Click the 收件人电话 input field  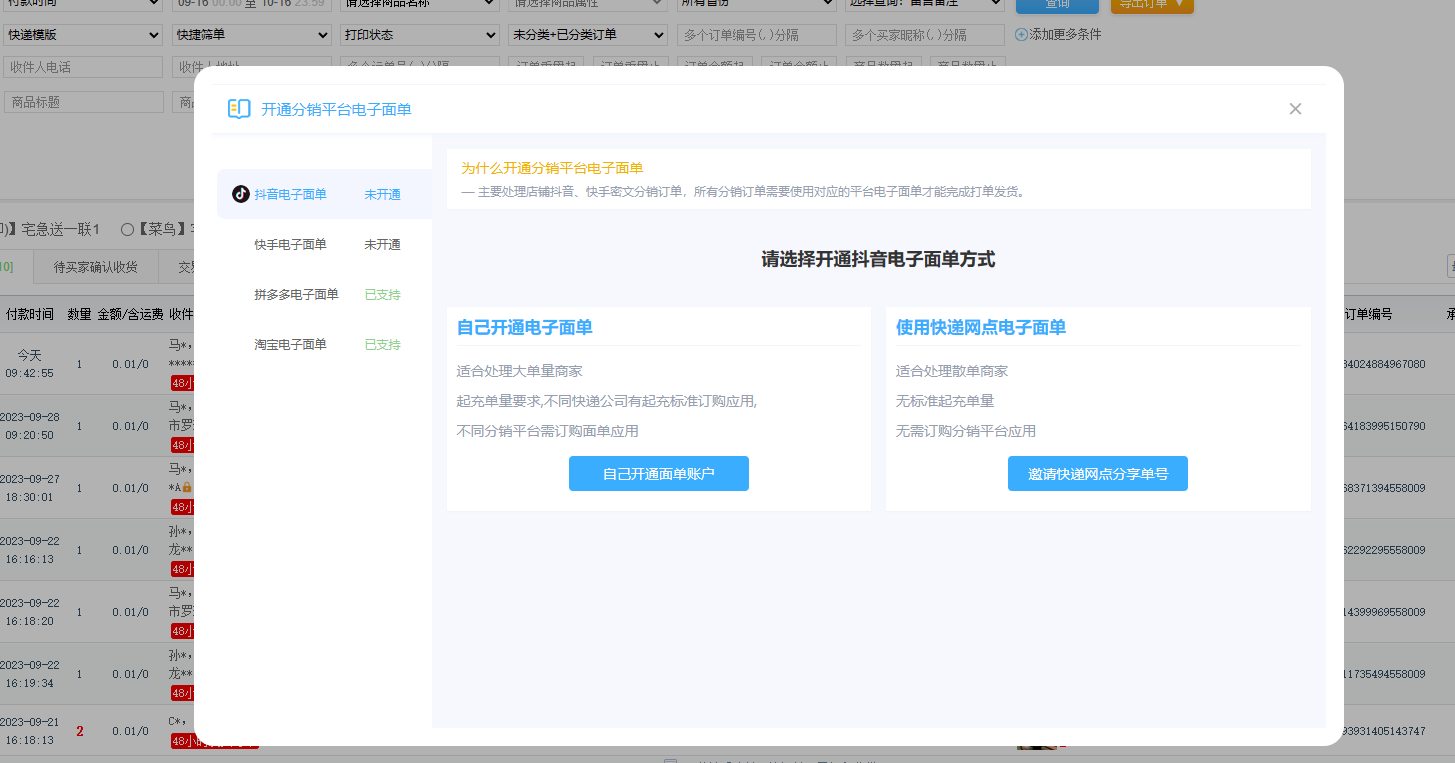(x=83, y=67)
